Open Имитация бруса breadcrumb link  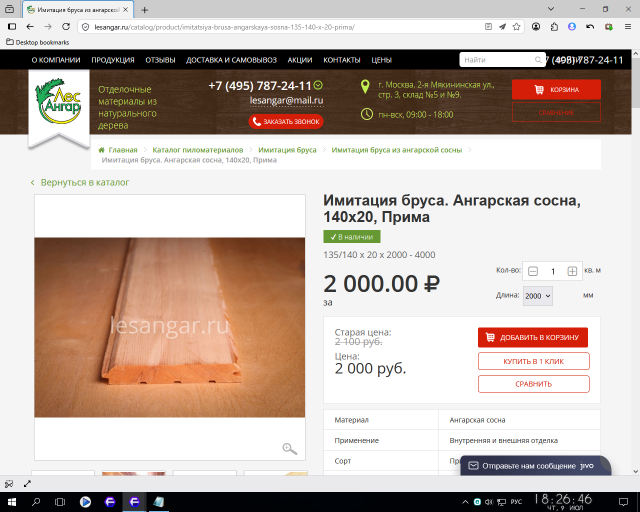tap(287, 150)
